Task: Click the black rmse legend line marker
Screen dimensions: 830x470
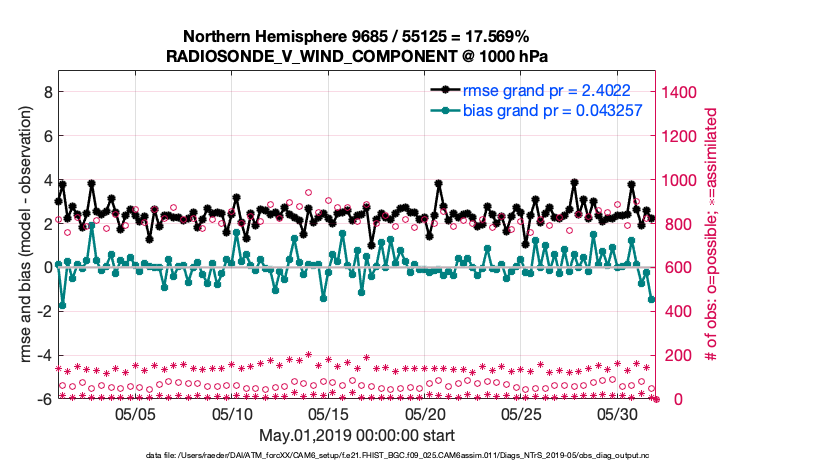Action: (451, 90)
